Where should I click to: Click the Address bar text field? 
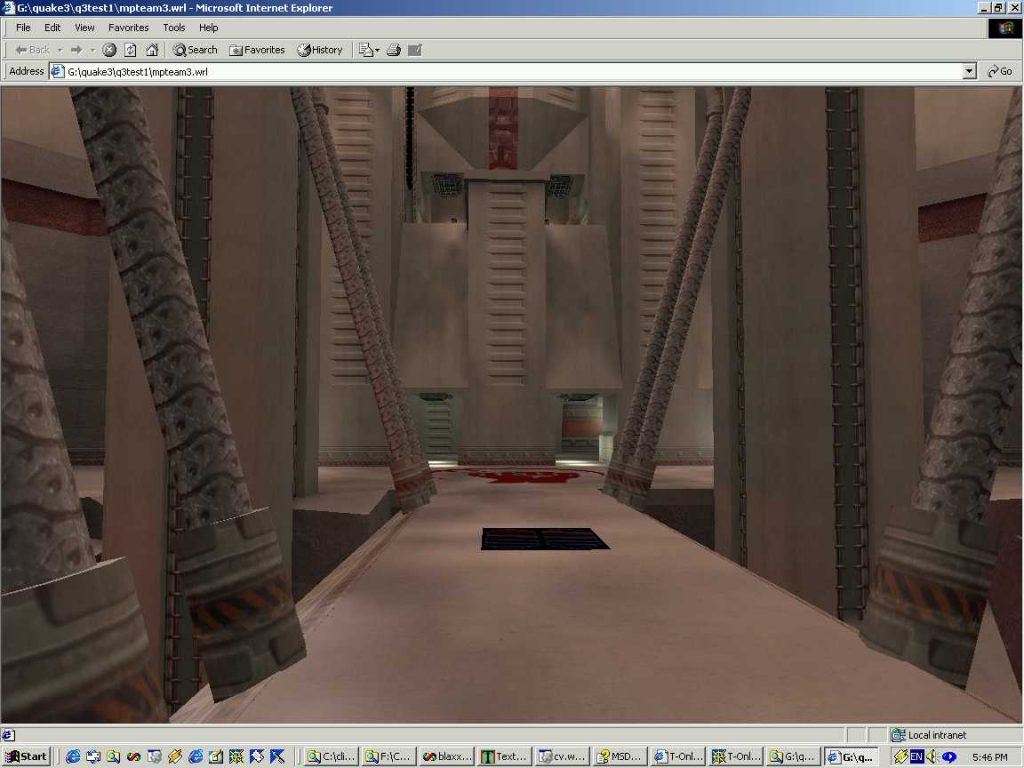(514, 71)
